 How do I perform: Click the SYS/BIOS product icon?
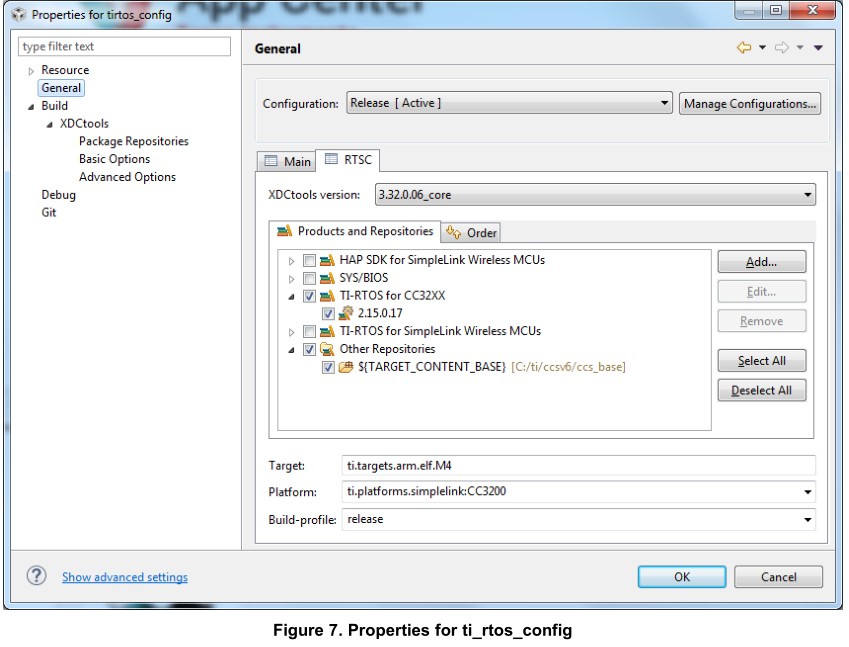tap(327, 278)
